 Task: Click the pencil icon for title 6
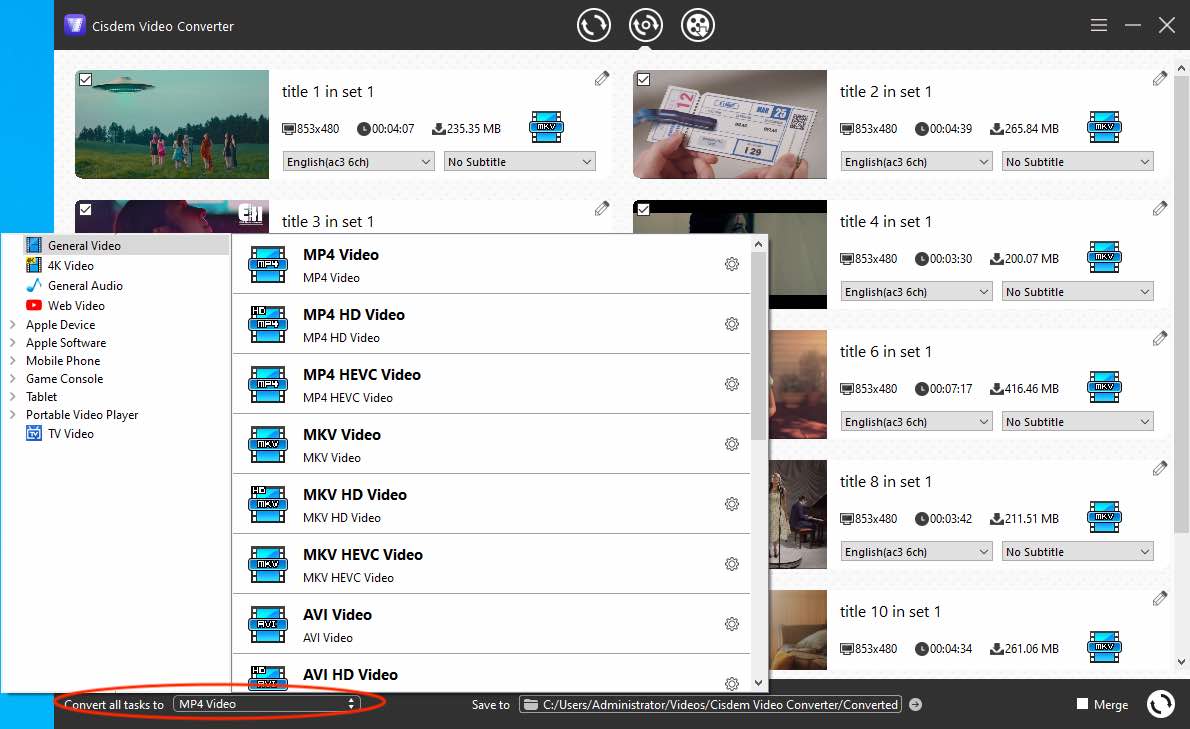point(1160,338)
